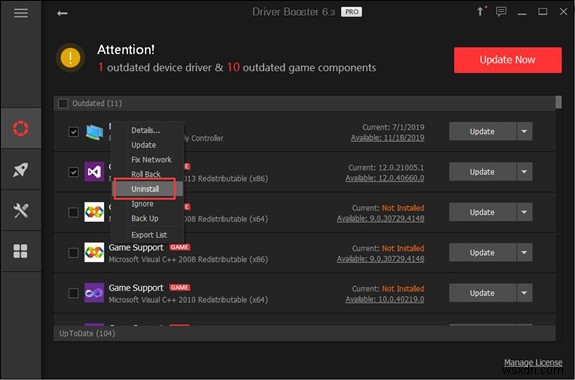Open the hamburger menu
The width and height of the screenshot is (575, 380).
[21, 13]
